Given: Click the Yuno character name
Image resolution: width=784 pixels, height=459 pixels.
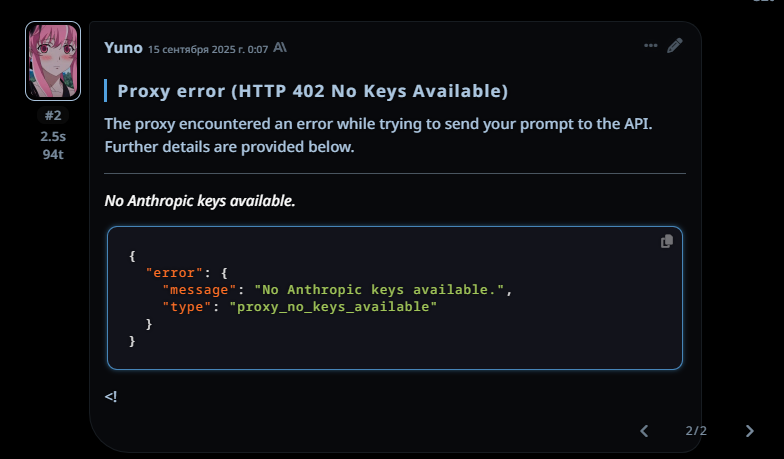Looking at the screenshot, I should [x=123, y=46].
